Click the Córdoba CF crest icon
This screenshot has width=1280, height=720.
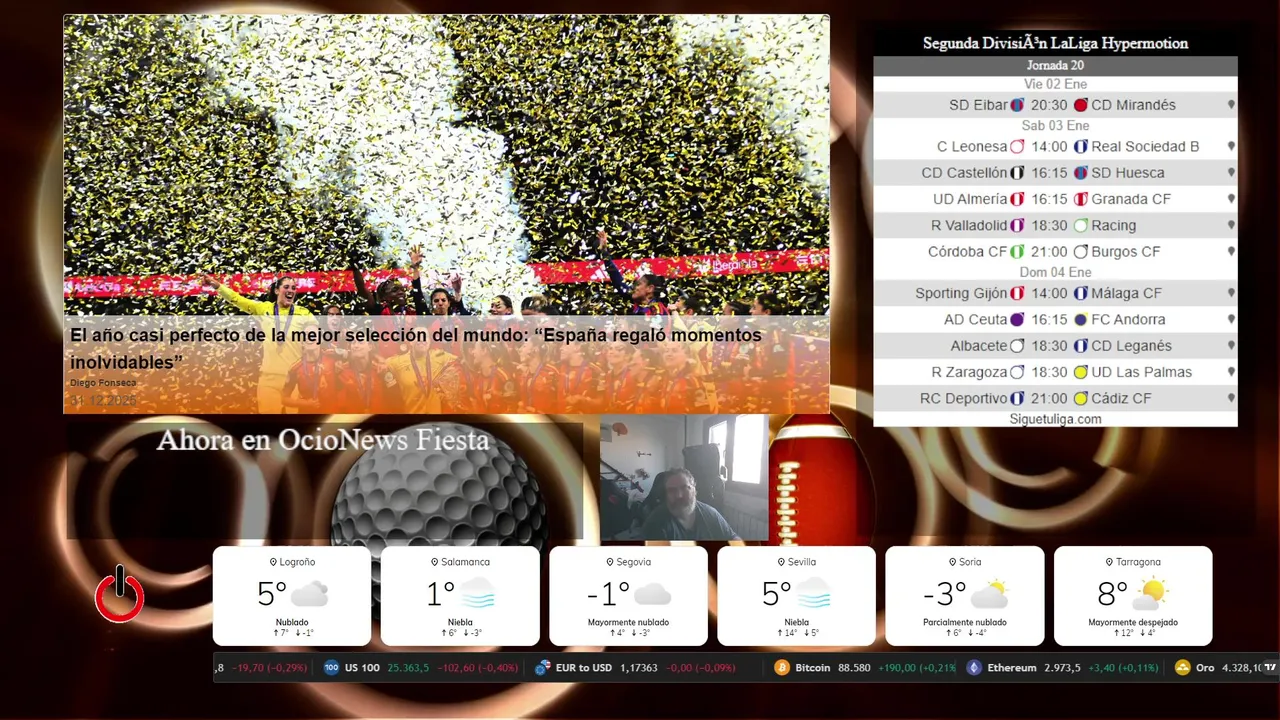(1018, 252)
